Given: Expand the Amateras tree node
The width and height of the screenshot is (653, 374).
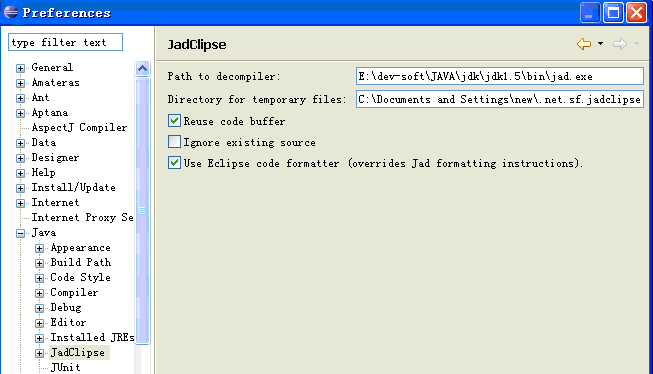Looking at the screenshot, I should tap(20, 83).
